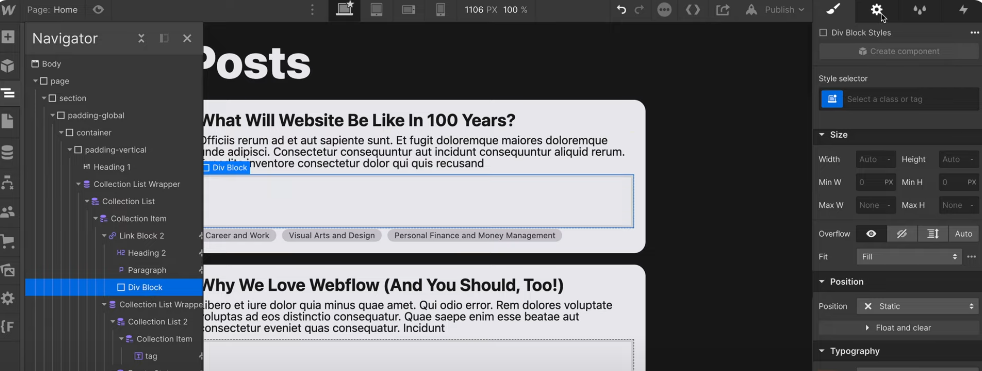Open the Webflow logo menu

pos(8,9)
